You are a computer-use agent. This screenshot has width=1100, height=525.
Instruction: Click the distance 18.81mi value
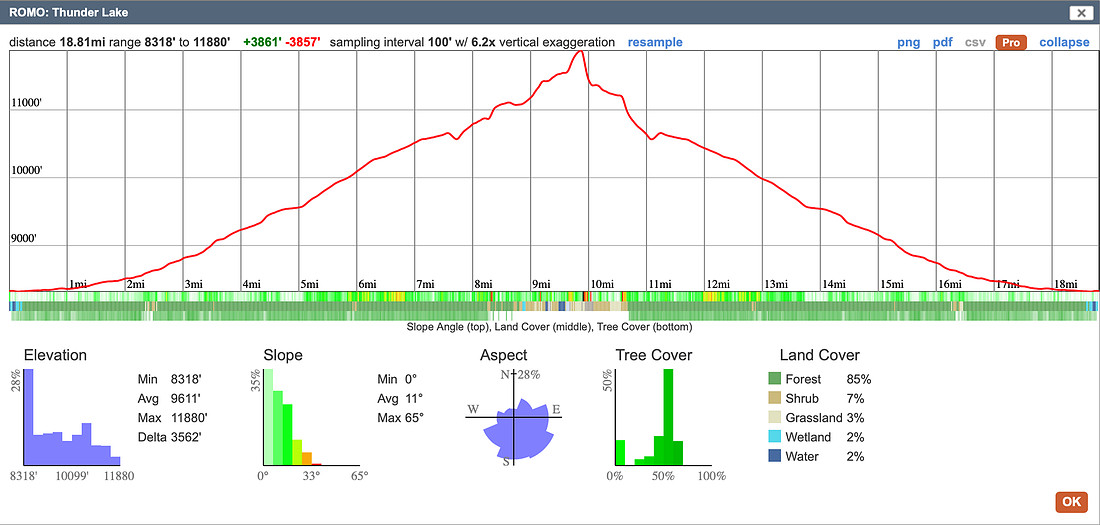[x=81, y=42]
